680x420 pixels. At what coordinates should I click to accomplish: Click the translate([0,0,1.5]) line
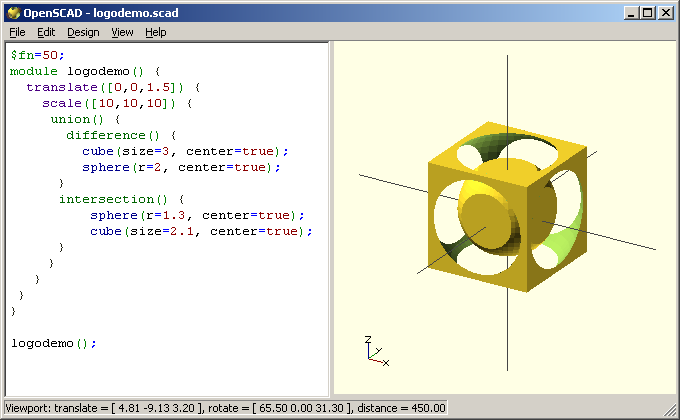click(x=113, y=87)
